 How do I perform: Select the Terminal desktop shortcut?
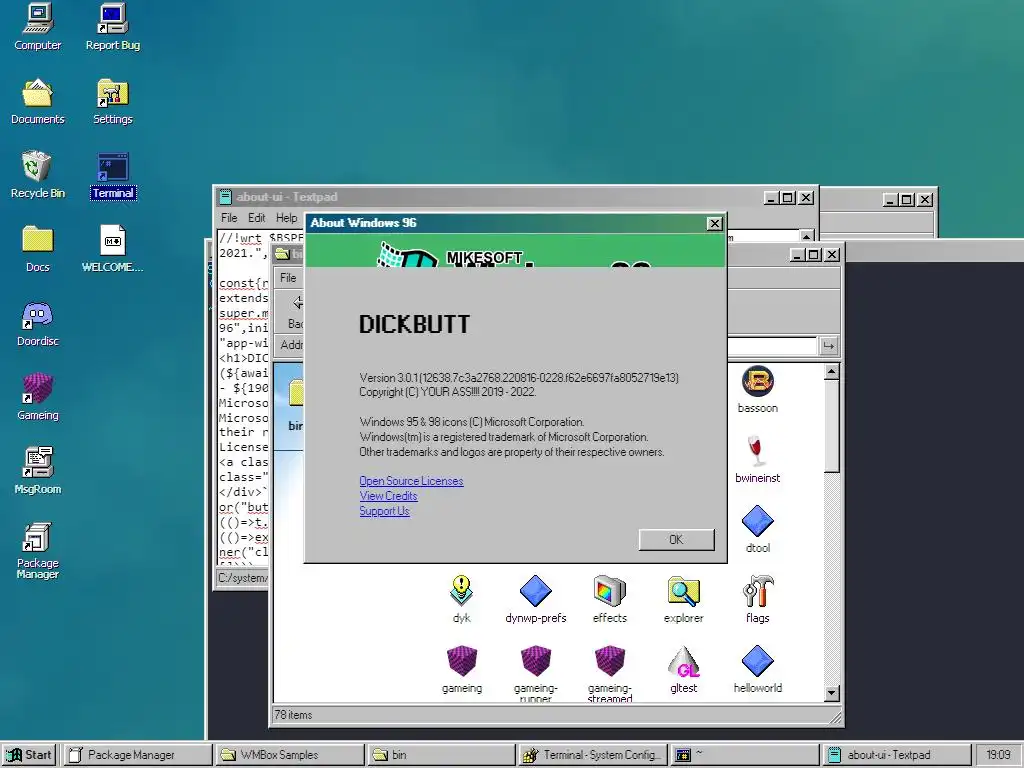click(113, 175)
